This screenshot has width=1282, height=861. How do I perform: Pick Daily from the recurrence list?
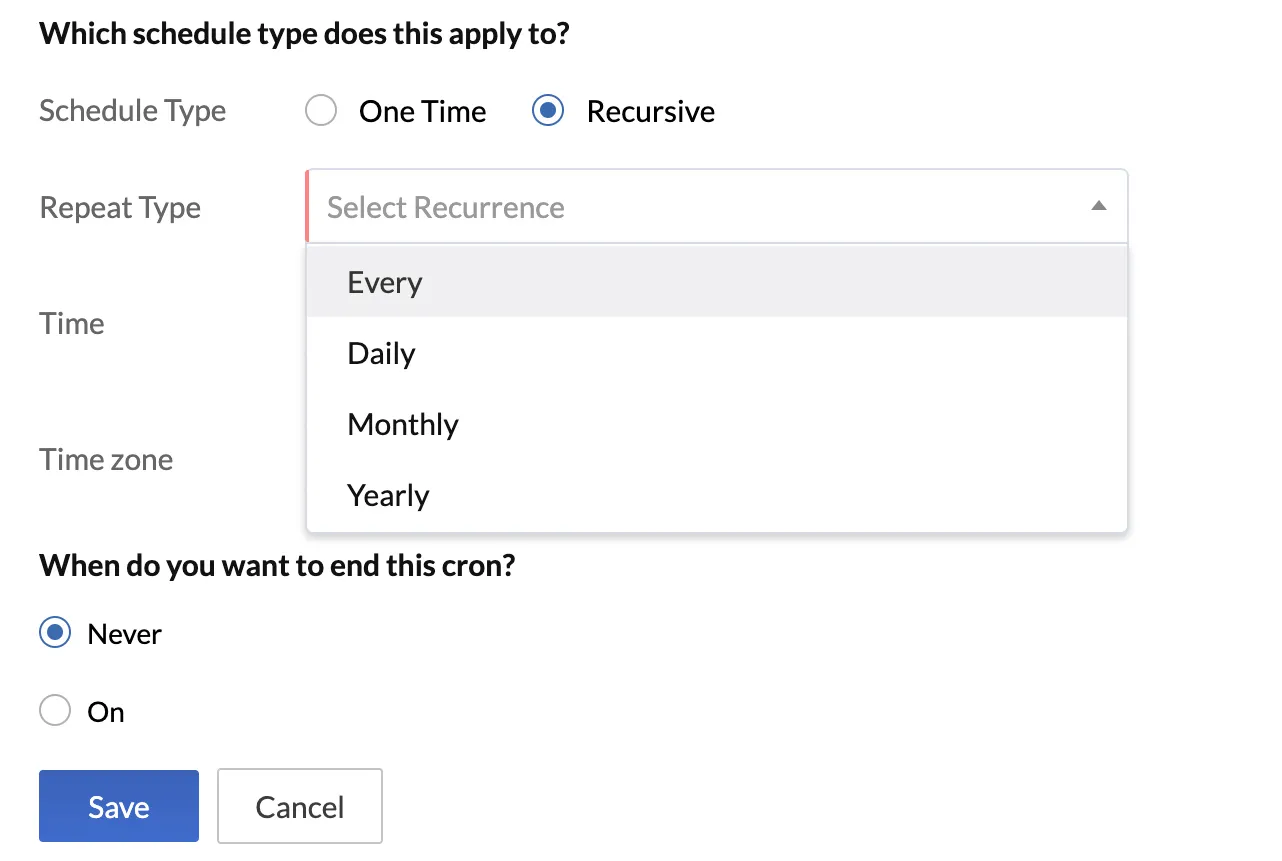pyautogui.click(x=717, y=353)
